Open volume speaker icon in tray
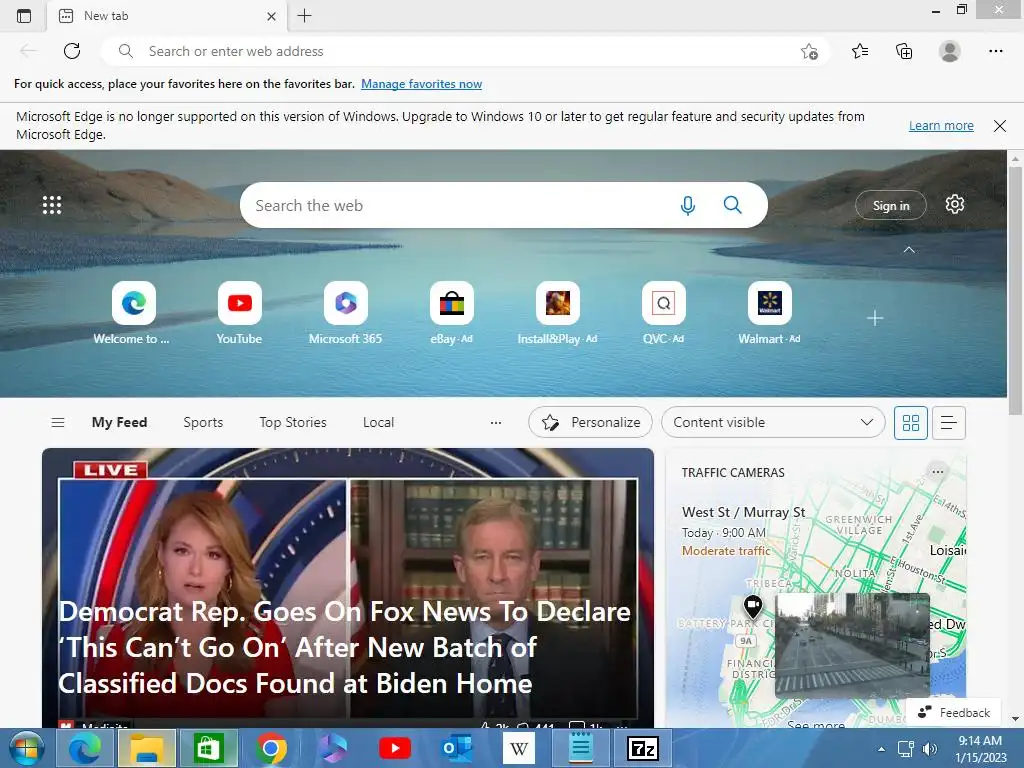Image resolution: width=1024 pixels, height=768 pixels. (929, 749)
